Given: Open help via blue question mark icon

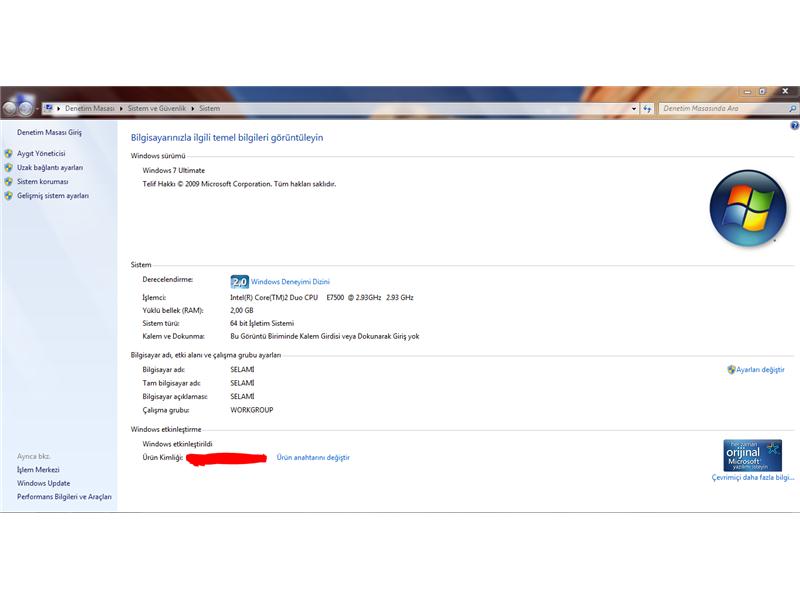Looking at the screenshot, I should tap(794, 126).
